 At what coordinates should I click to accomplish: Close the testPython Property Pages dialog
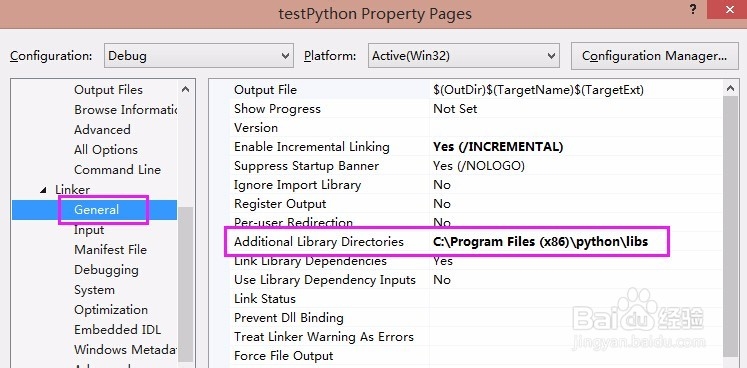[727, 9]
